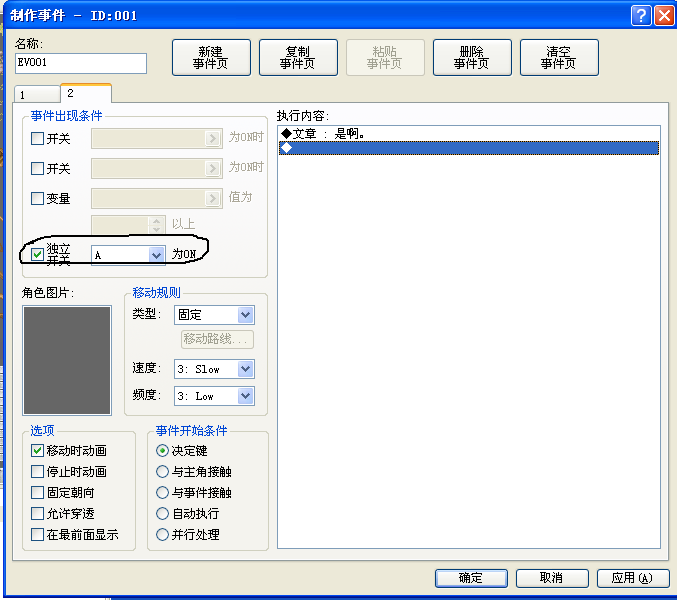Viewport: 677px width, 600px height.
Task: Click the 新建事件页 button
Action: click(211, 57)
